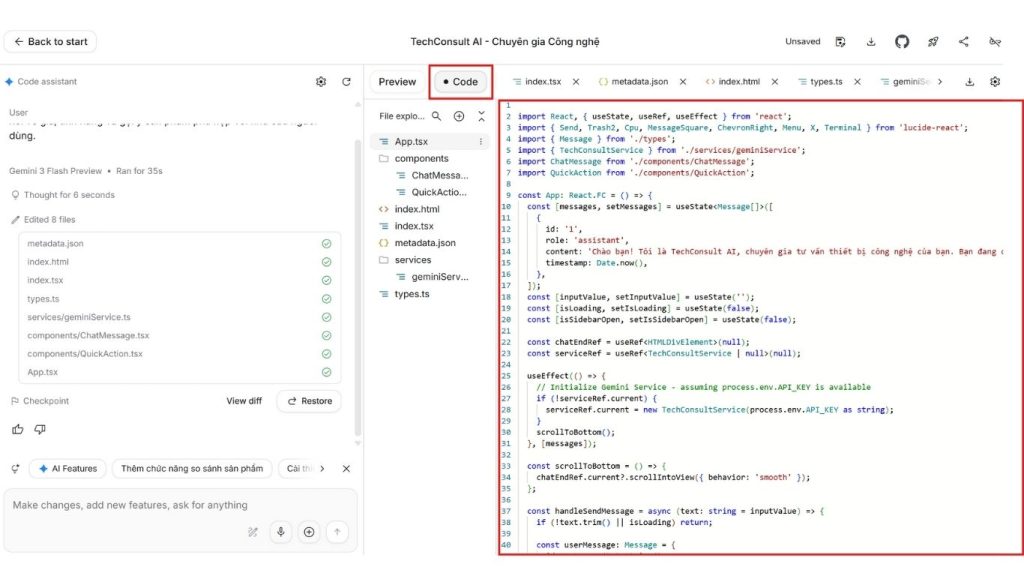The height and width of the screenshot is (576, 1024).
Task: Click the API key icon at top right
Action: [x=993, y=41]
